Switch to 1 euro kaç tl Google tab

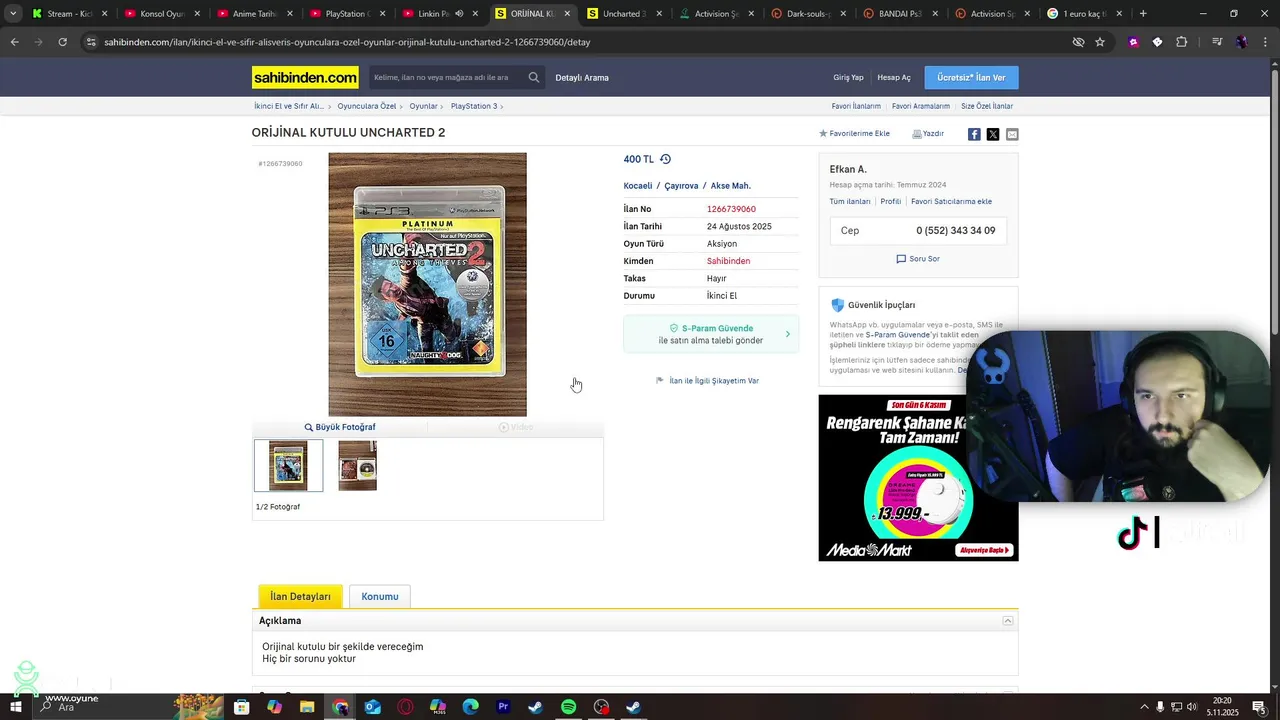click(1084, 14)
